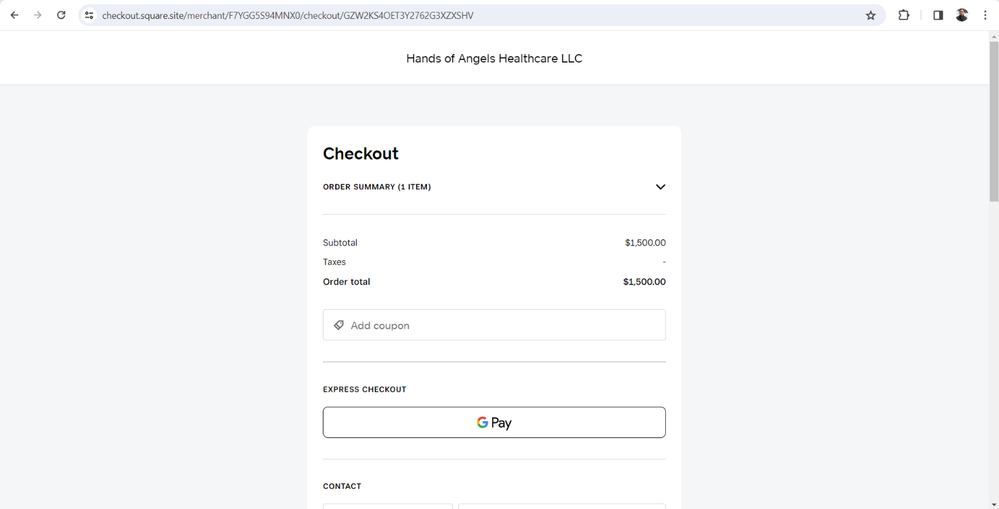This screenshot has height=509, width=999.
Task: Bookmark this page with the star icon
Action: 870,15
